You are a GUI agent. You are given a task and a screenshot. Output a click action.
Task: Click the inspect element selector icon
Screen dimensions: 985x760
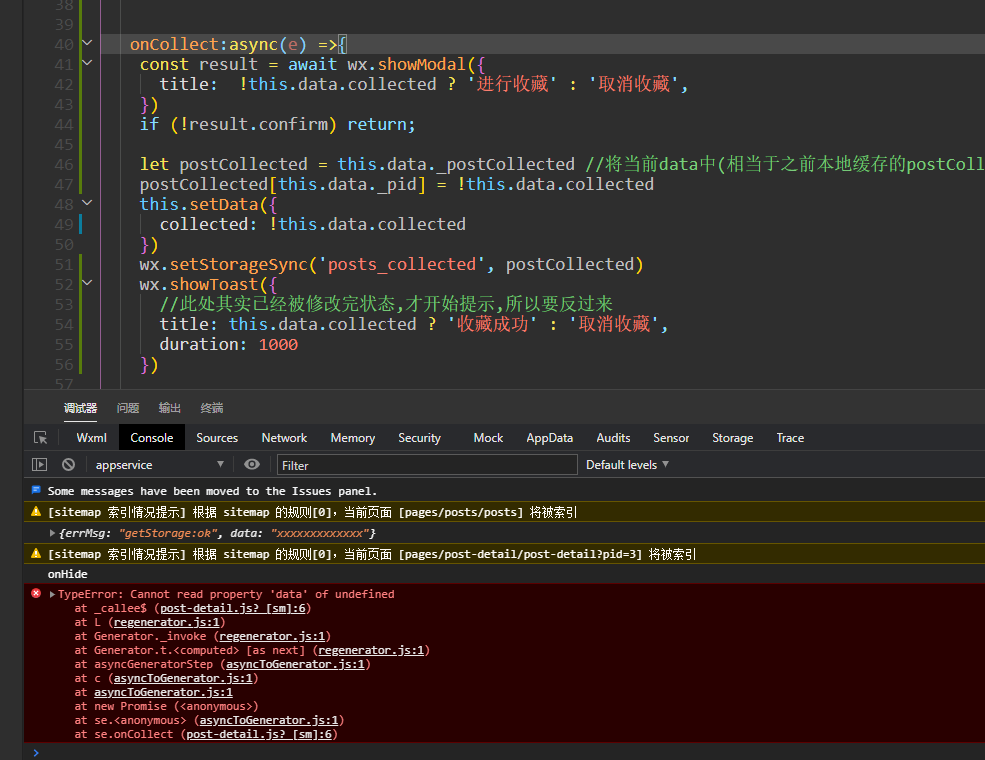point(40,438)
